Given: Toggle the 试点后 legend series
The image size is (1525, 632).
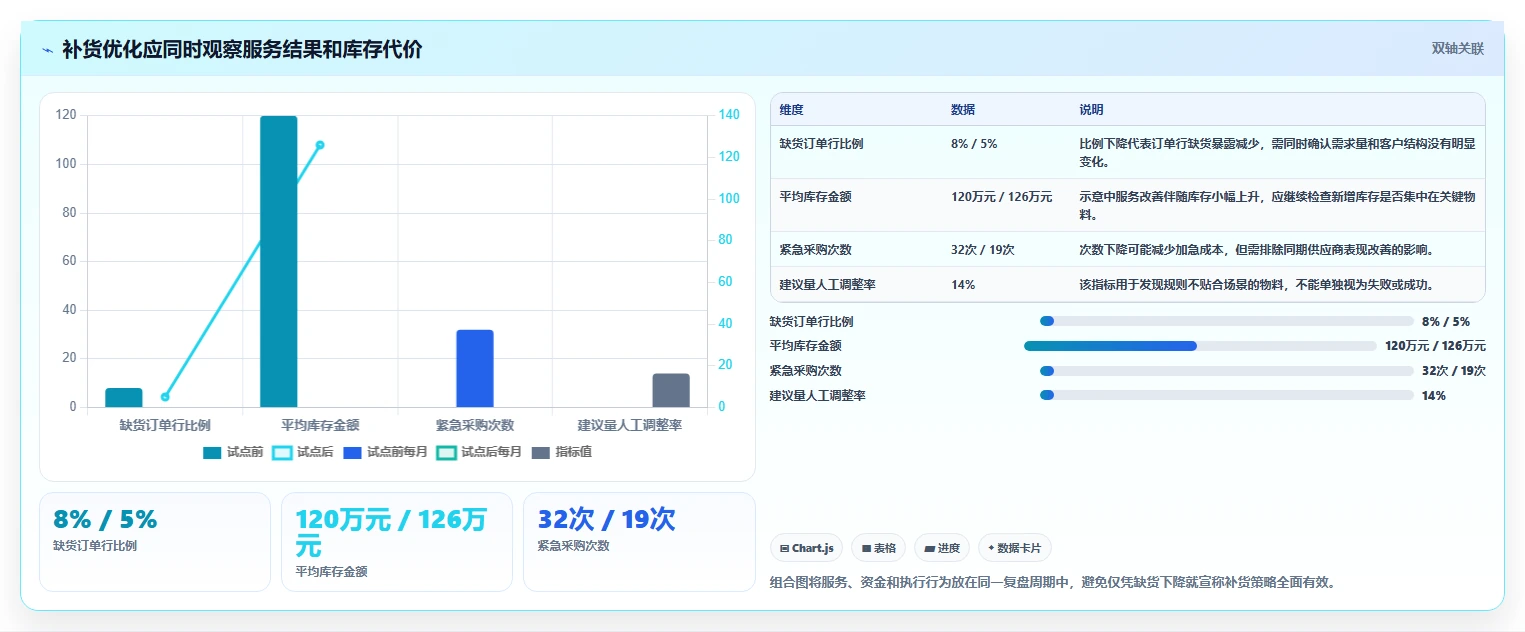Looking at the screenshot, I should pos(302,452).
